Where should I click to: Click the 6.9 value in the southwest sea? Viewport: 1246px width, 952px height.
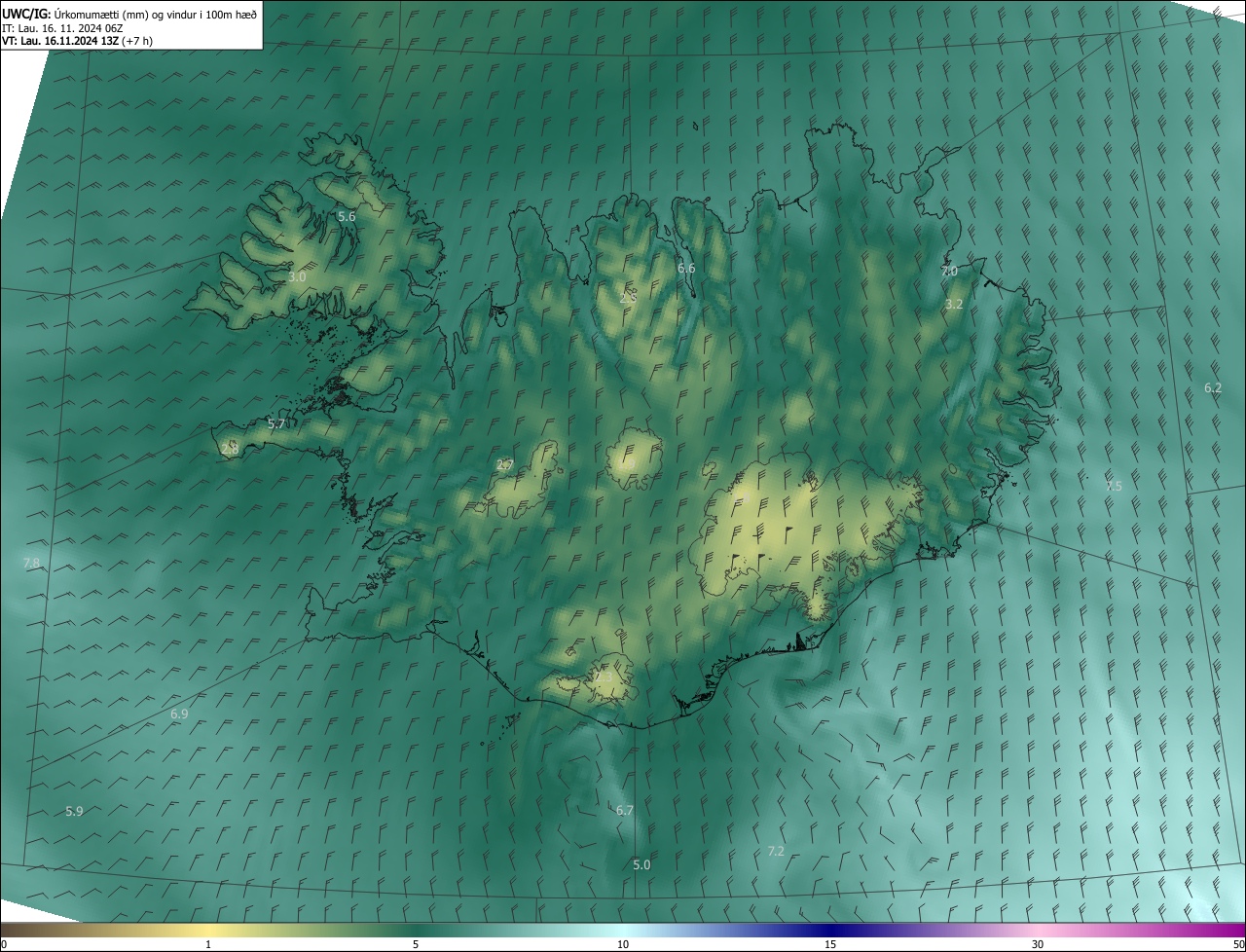tap(179, 714)
